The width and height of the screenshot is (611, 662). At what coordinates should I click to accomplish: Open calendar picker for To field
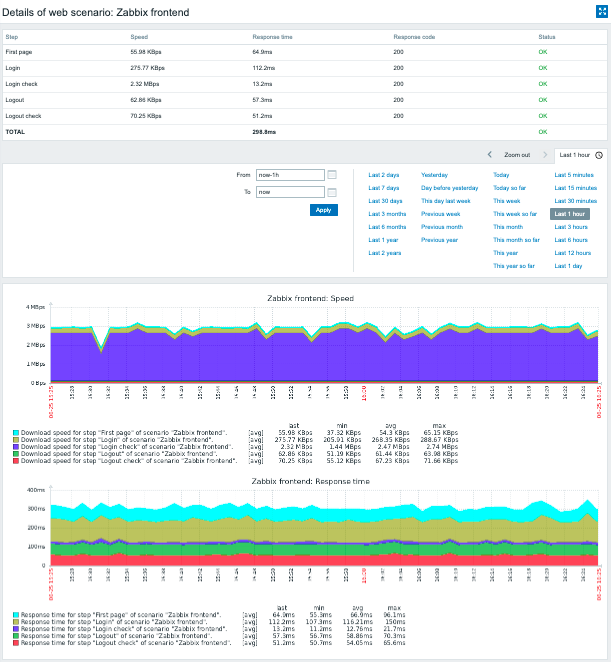coord(332,192)
